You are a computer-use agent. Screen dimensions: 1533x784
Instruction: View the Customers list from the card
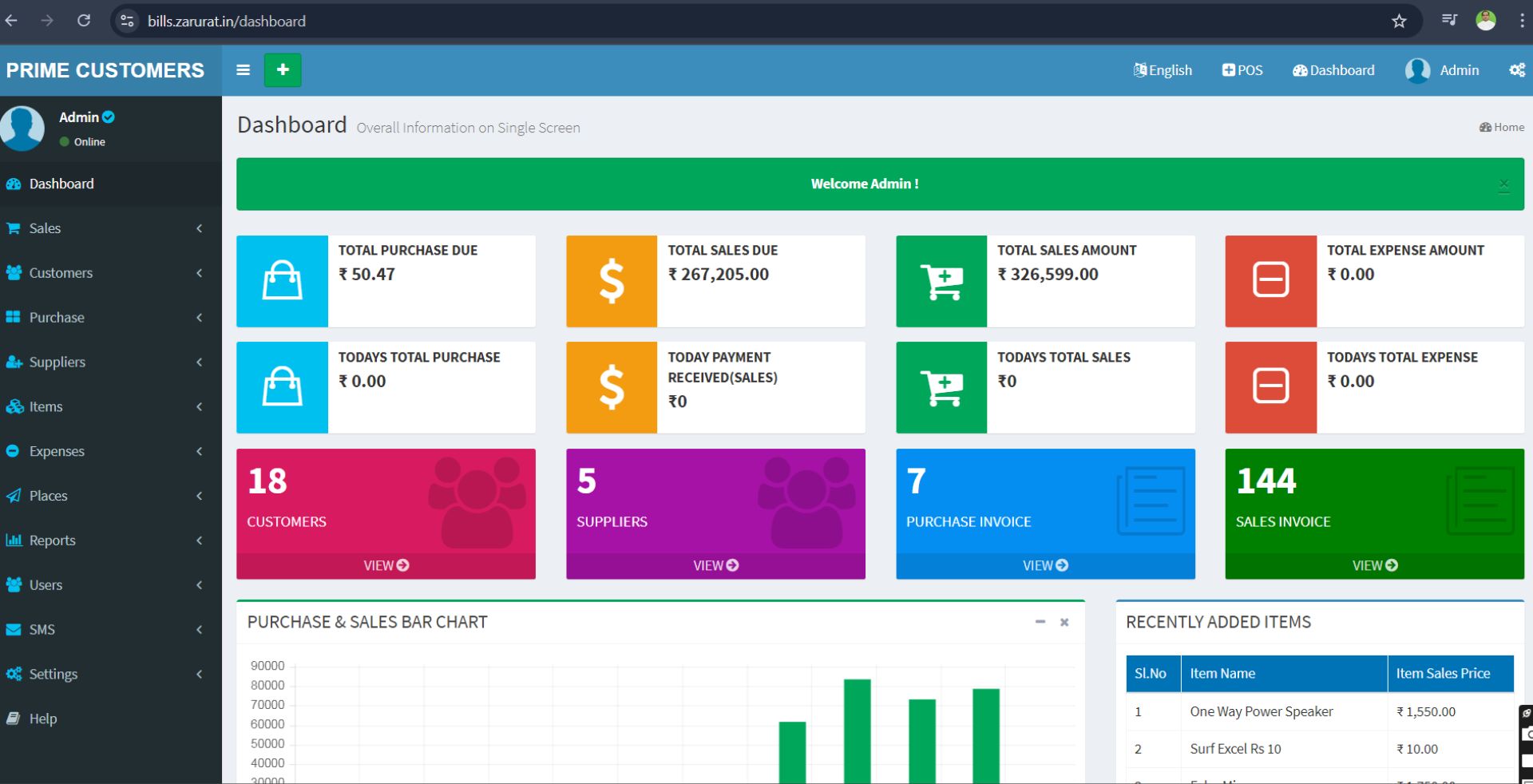coord(386,565)
